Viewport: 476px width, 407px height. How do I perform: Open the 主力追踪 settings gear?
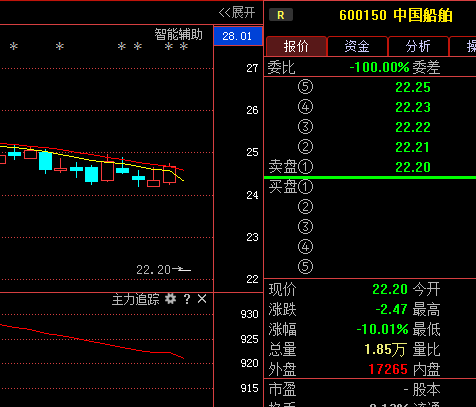click(x=170, y=299)
